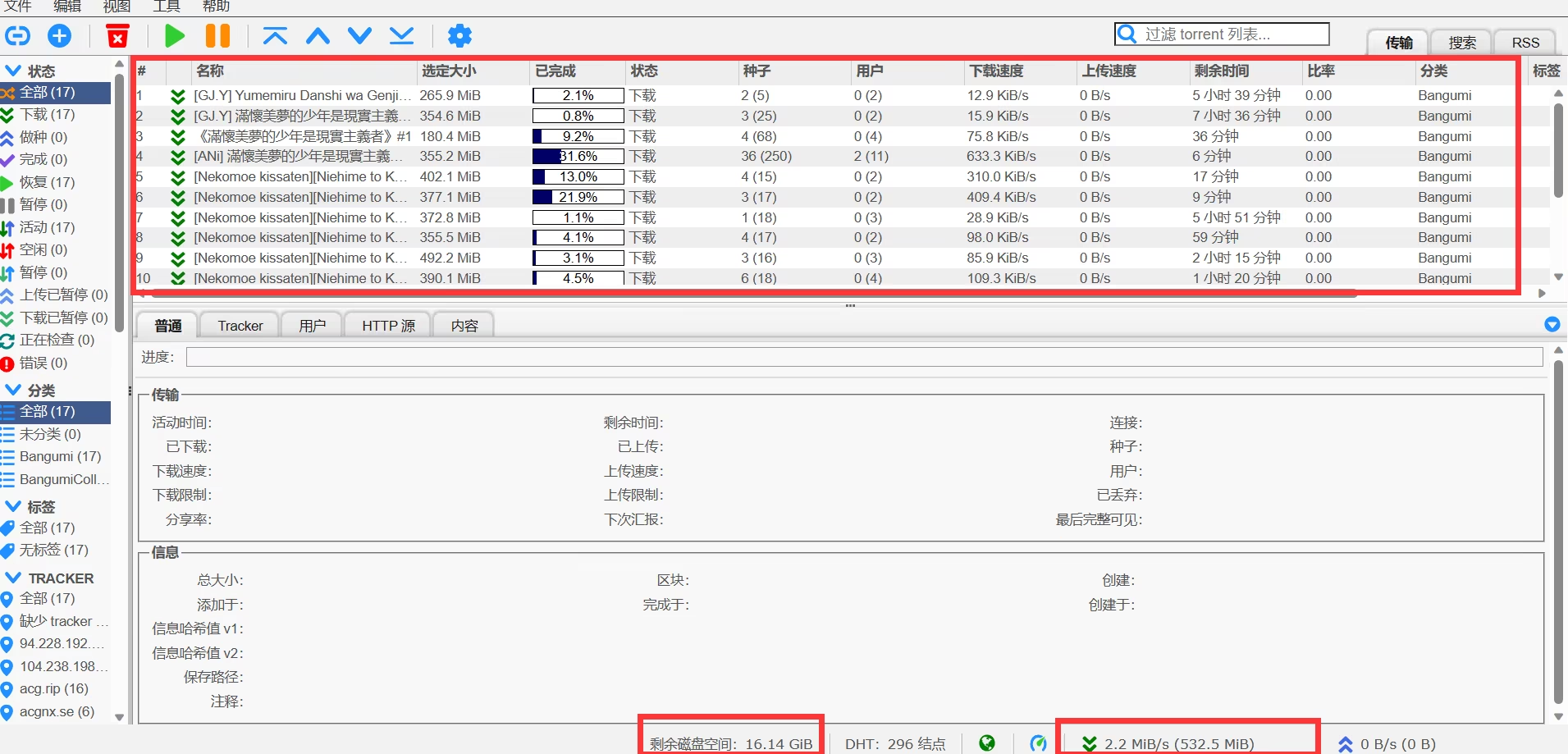This screenshot has width=1568, height=754.
Task: Select the 未分类 (0) category
Action: (x=50, y=434)
